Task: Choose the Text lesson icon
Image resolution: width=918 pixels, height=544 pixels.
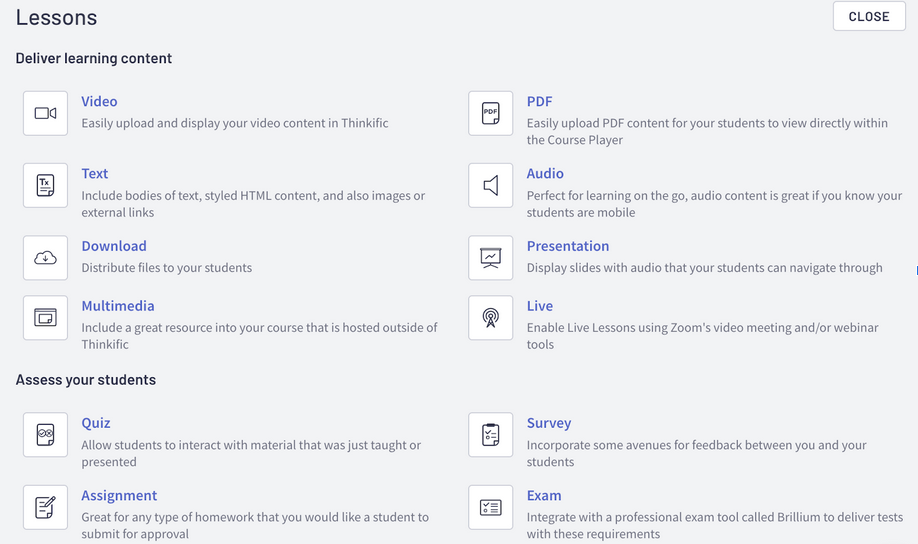Action: click(x=45, y=185)
